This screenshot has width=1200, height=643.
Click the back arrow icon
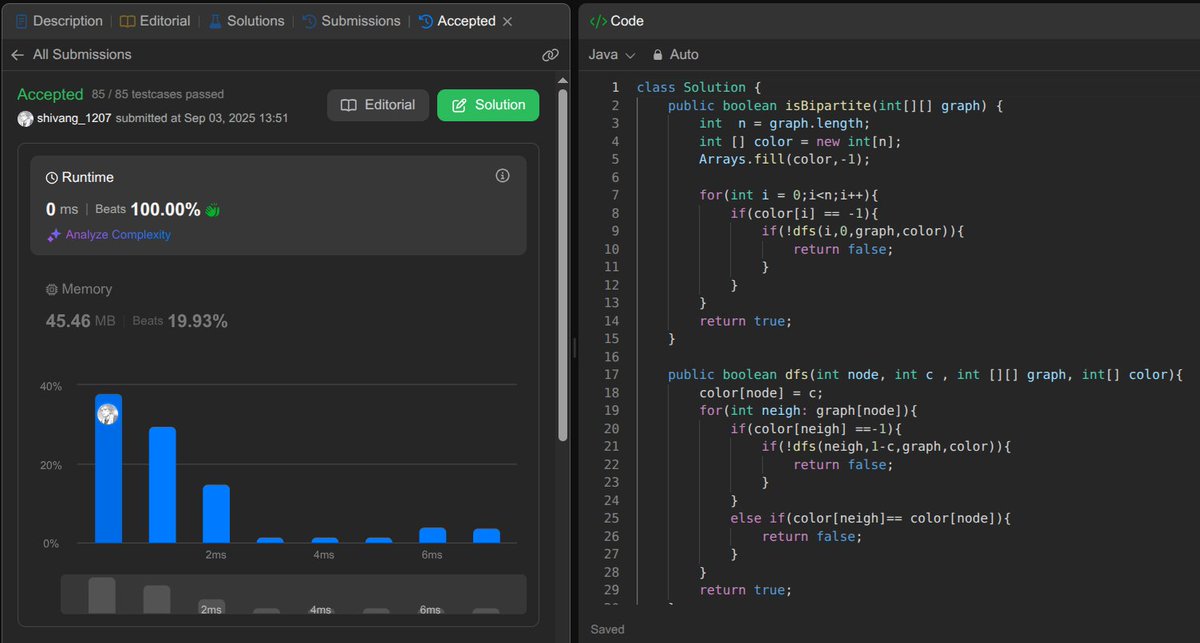click(17, 55)
